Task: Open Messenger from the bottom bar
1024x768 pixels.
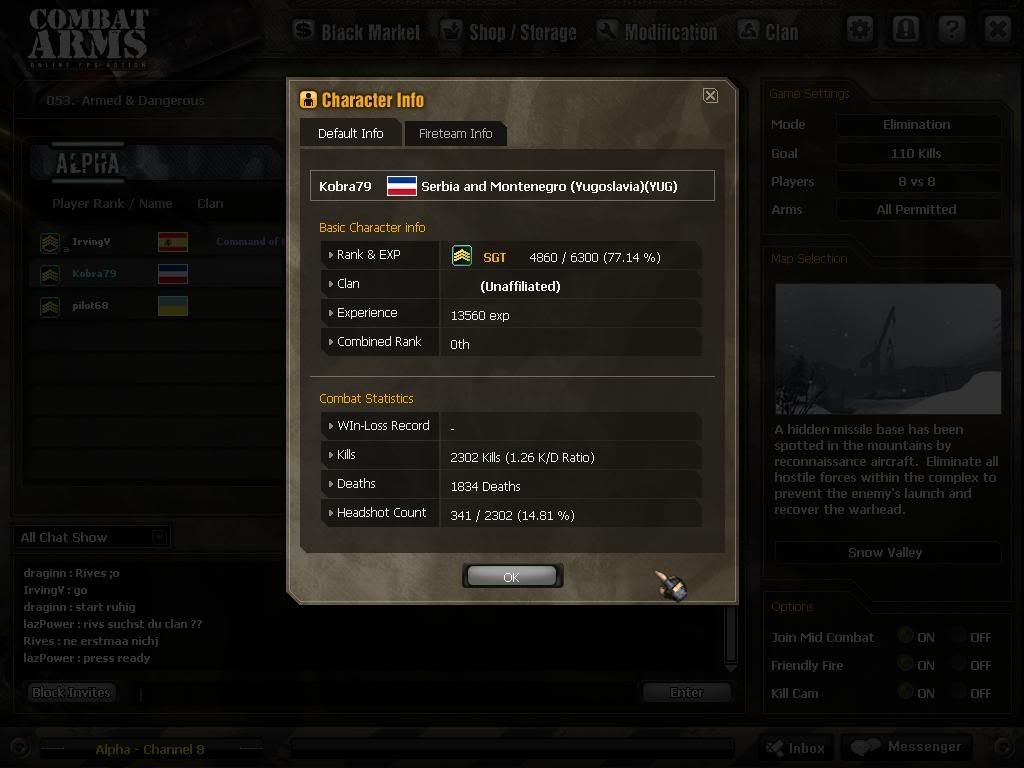Action: coord(906,747)
